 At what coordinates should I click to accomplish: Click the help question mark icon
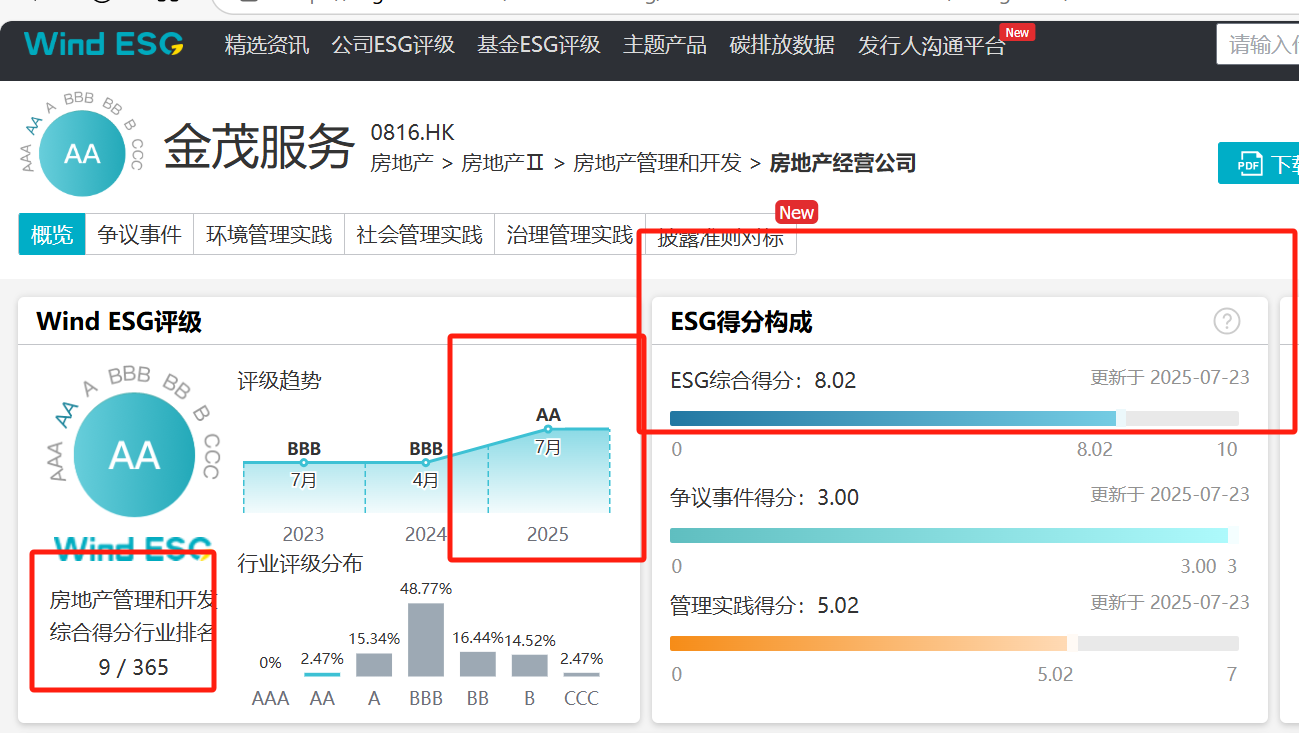(x=1226, y=321)
